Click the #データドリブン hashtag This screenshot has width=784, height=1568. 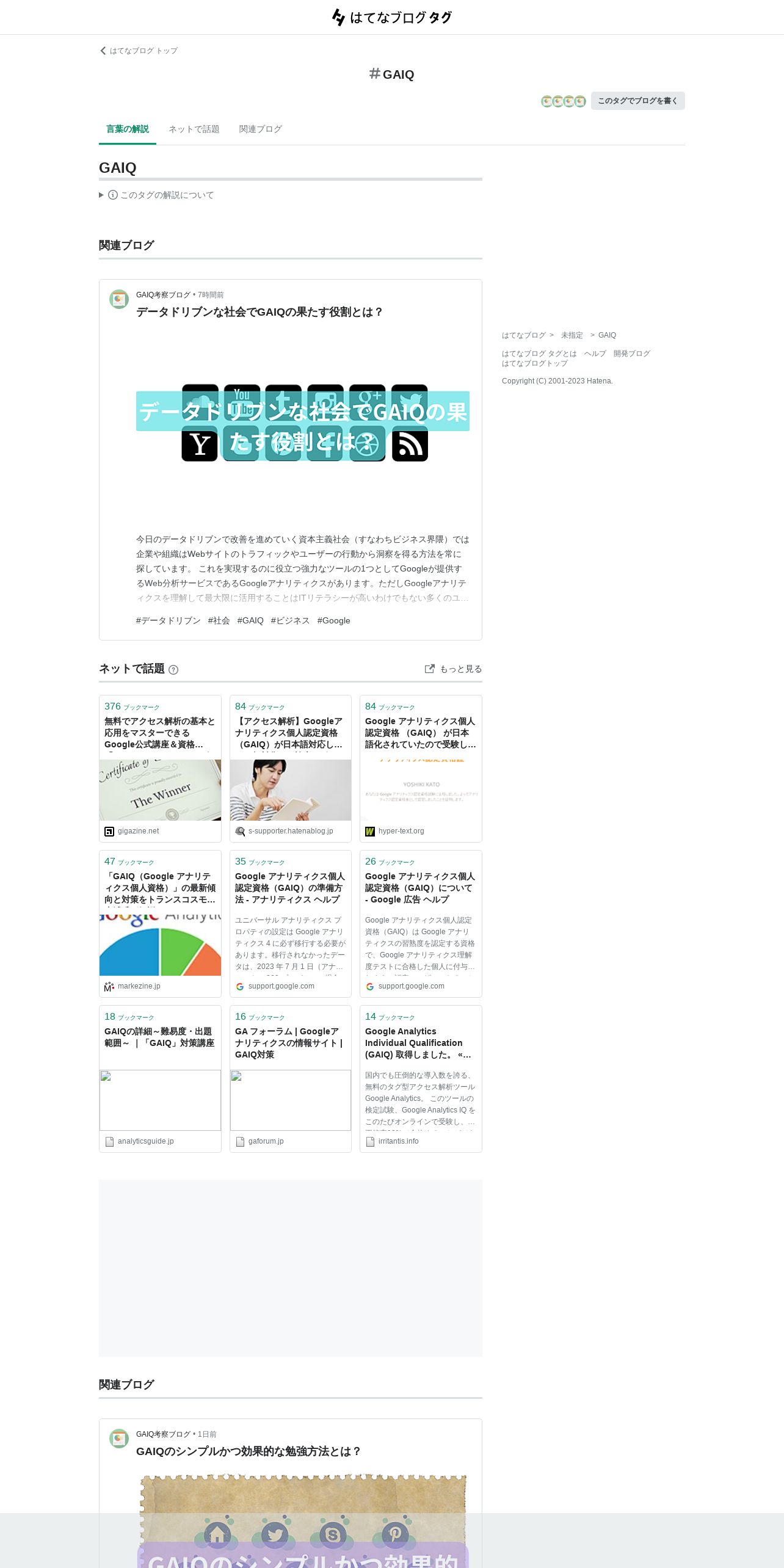click(x=168, y=620)
